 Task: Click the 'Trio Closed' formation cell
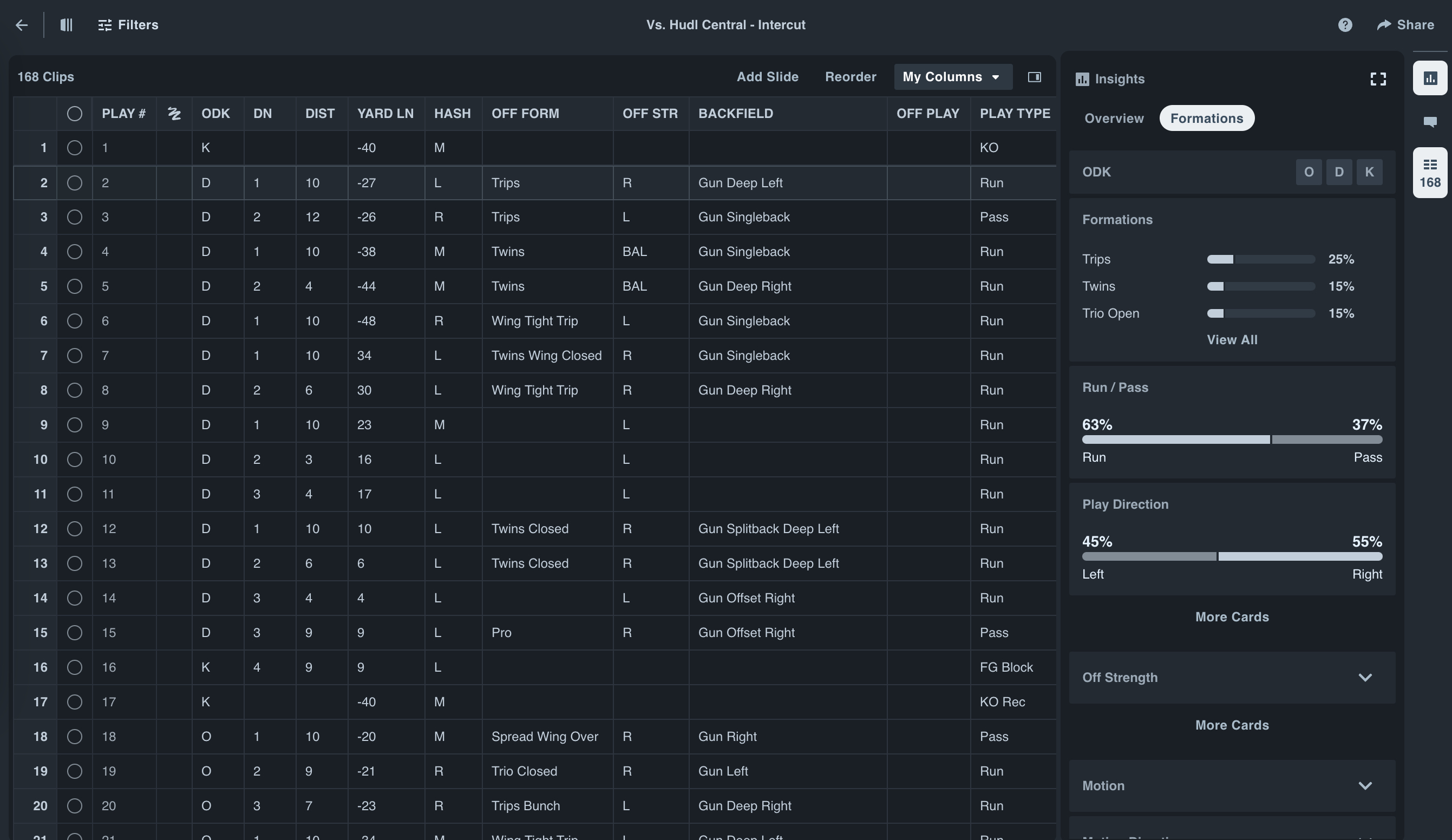point(547,771)
